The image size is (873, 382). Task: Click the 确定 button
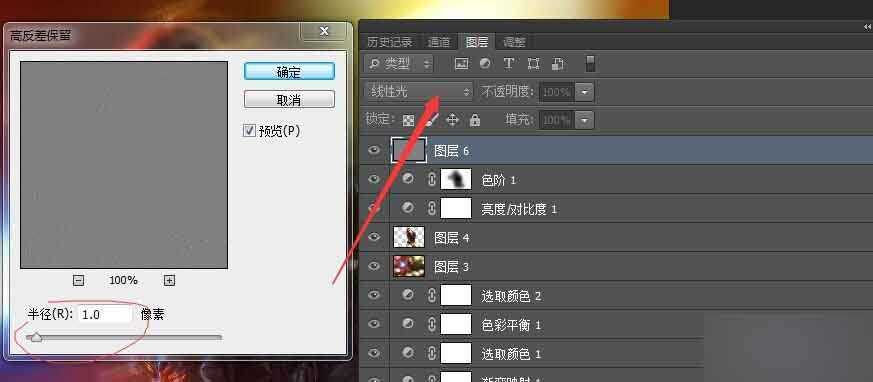tap(289, 71)
